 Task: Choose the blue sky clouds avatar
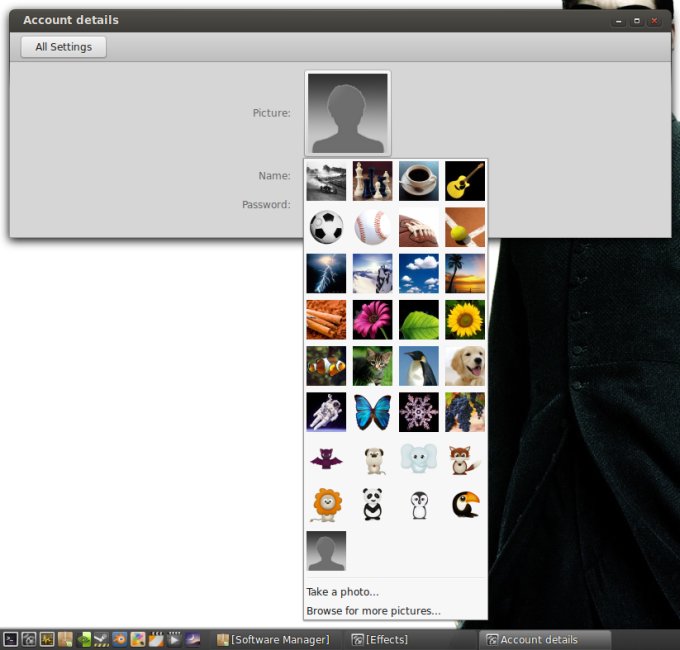coord(418,274)
